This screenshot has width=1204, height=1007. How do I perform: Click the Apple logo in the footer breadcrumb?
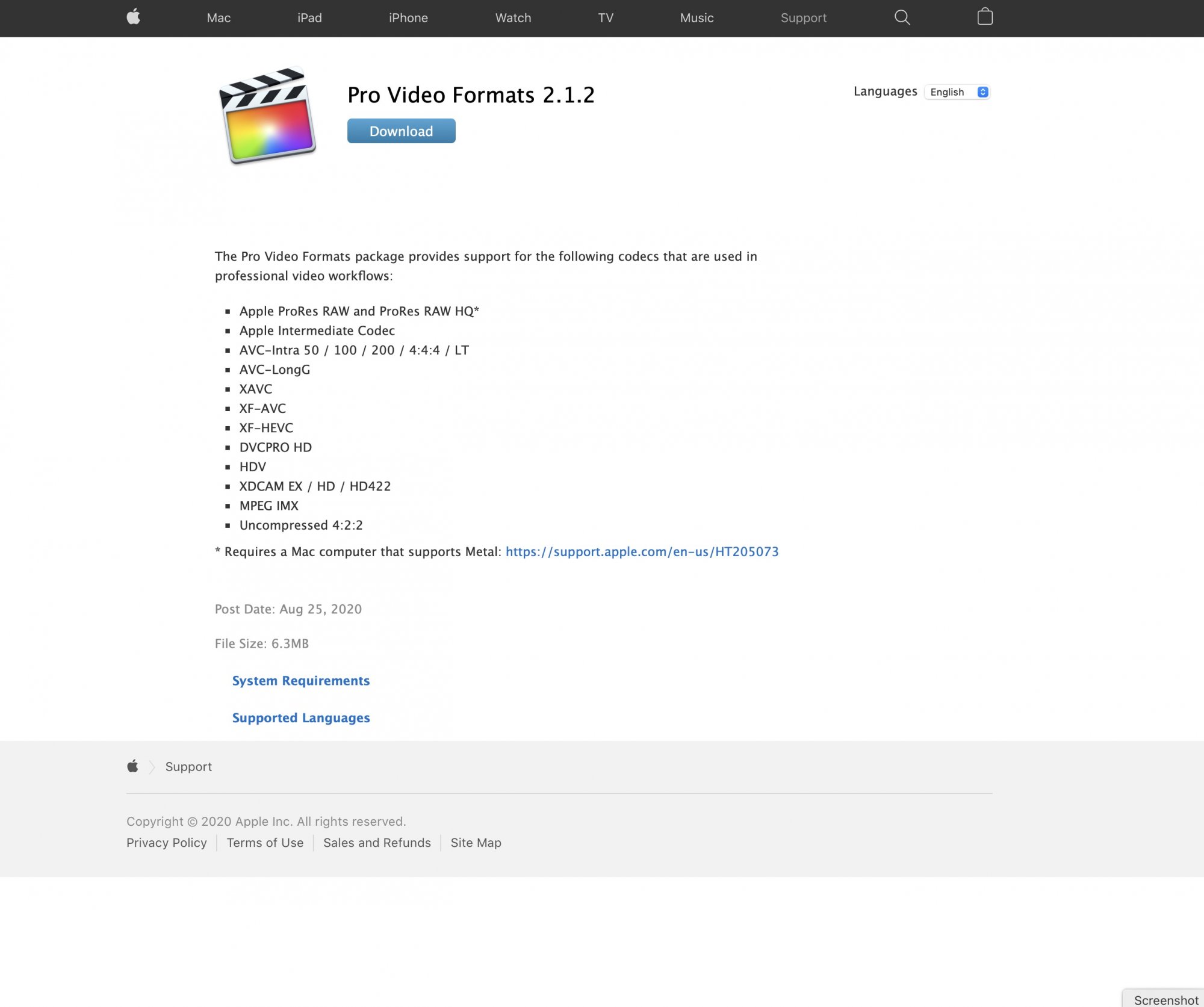click(x=133, y=766)
